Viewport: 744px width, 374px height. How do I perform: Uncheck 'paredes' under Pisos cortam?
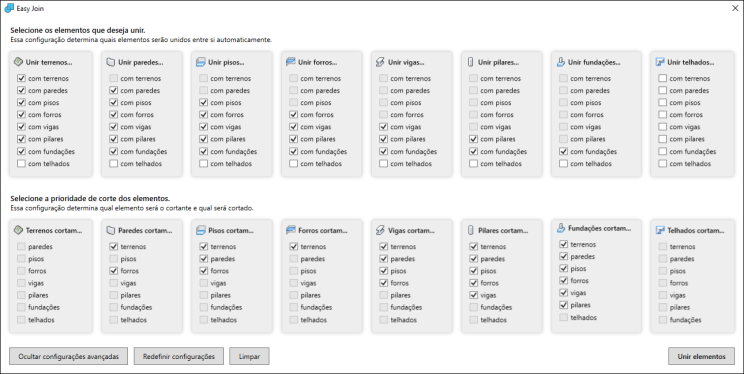click(203, 259)
